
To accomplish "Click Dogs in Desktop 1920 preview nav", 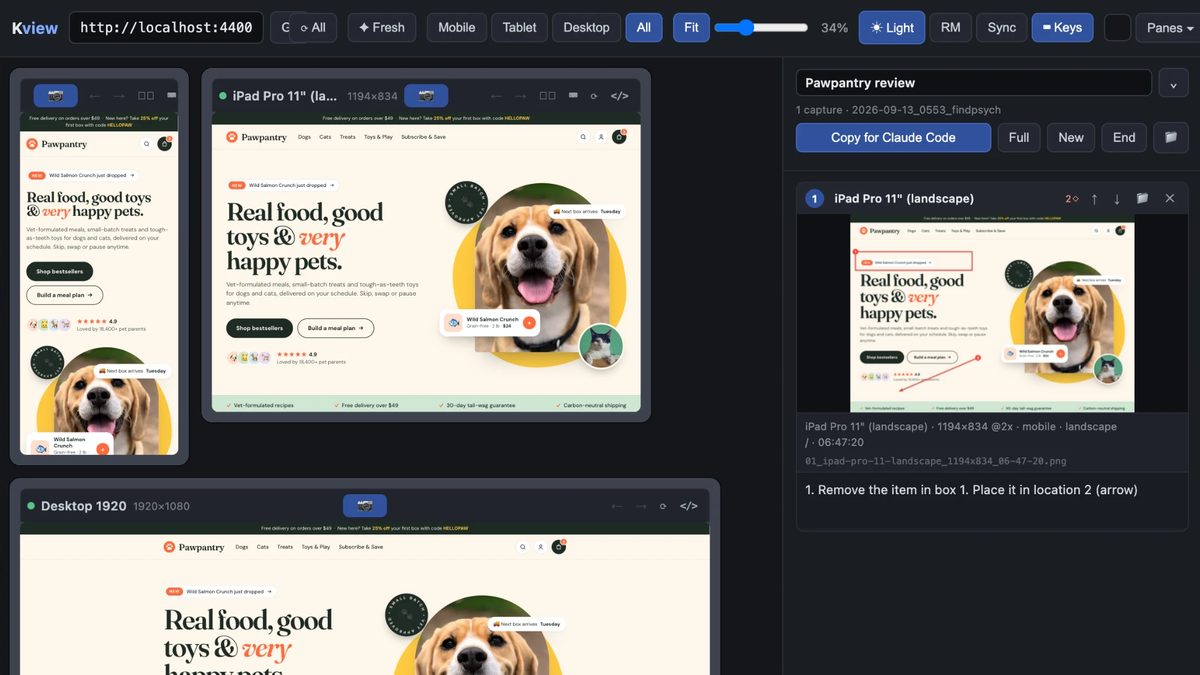I will (x=242, y=547).
